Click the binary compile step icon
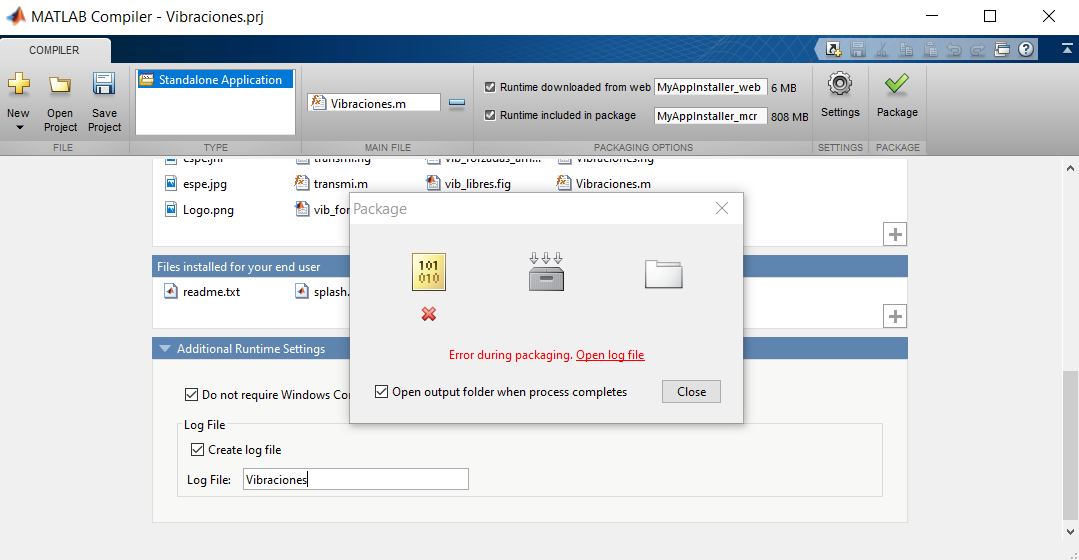This screenshot has height=560, width=1079. point(429,272)
